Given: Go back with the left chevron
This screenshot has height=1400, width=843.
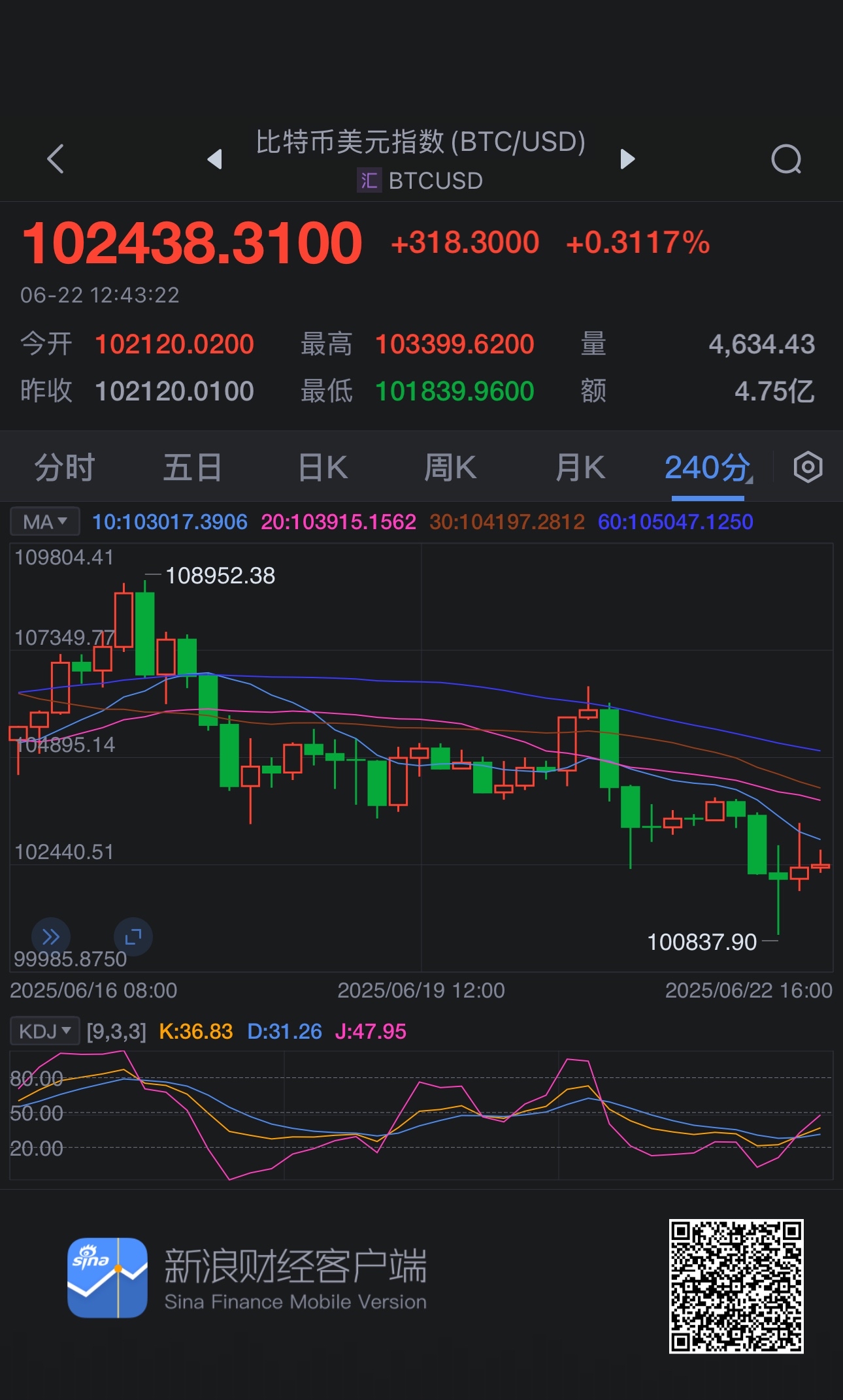Looking at the screenshot, I should click(x=56, y=159).
